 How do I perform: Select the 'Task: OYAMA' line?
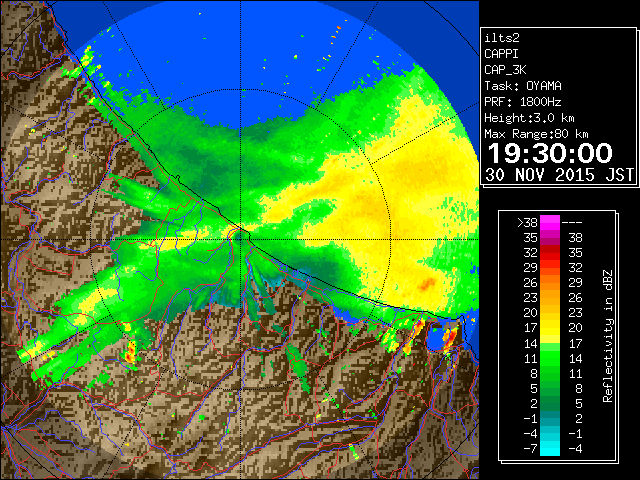(x=523, y=86)
